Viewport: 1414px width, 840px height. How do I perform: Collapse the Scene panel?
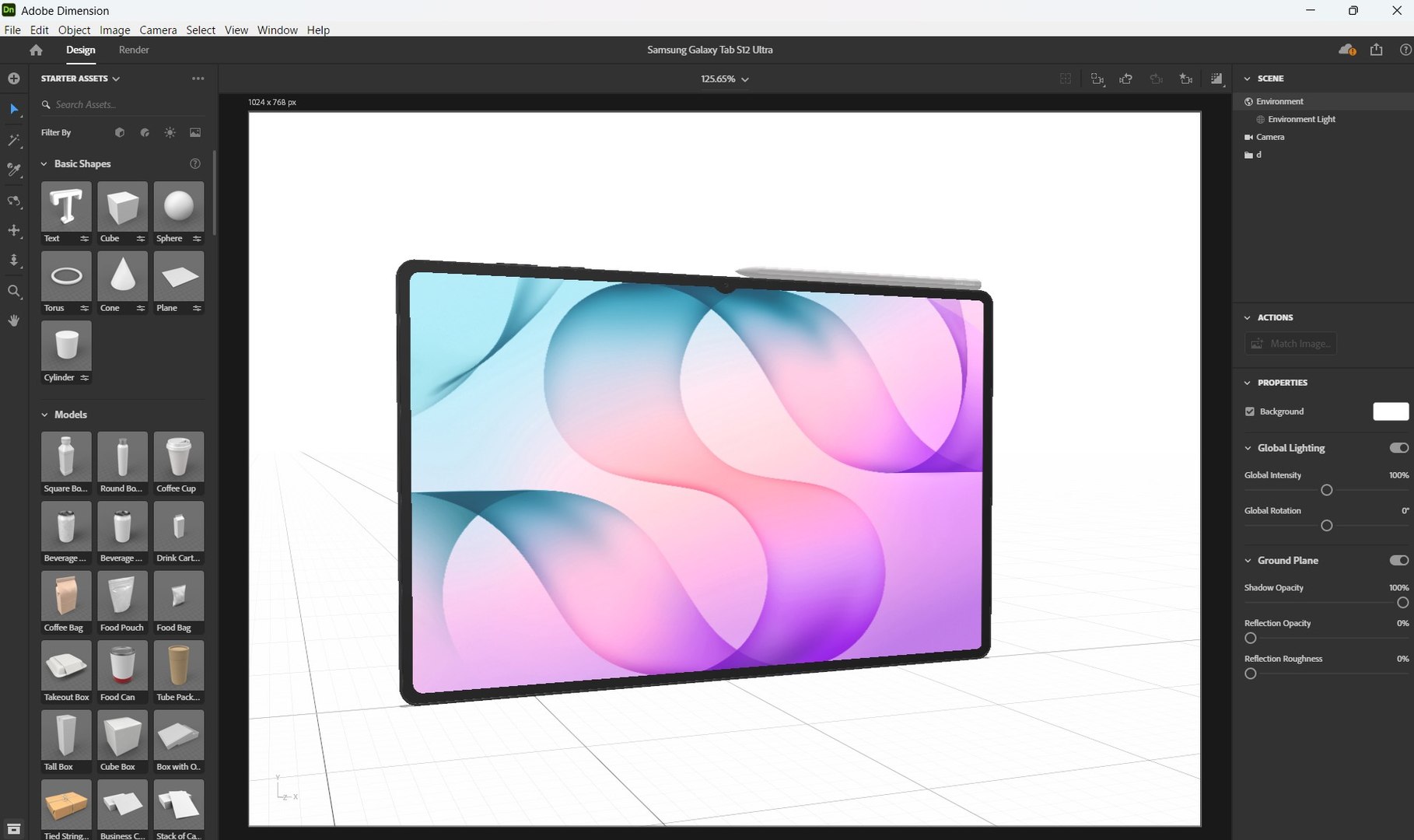(x=1248, y=79)
